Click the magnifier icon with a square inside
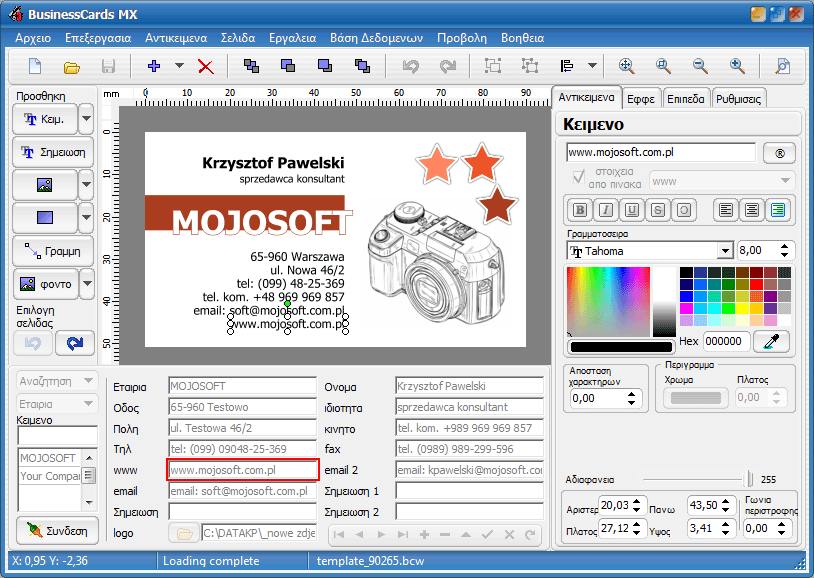814x578 pixels. pyautogui.click(x=663, y=66)
